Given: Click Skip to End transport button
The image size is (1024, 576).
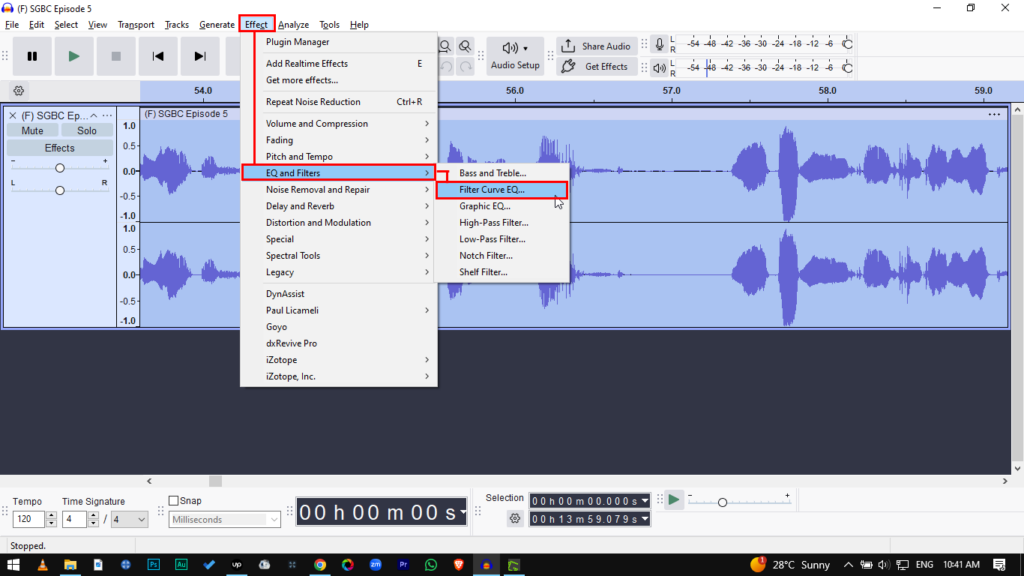Looking at the screenshot, I should pos(200,57).
